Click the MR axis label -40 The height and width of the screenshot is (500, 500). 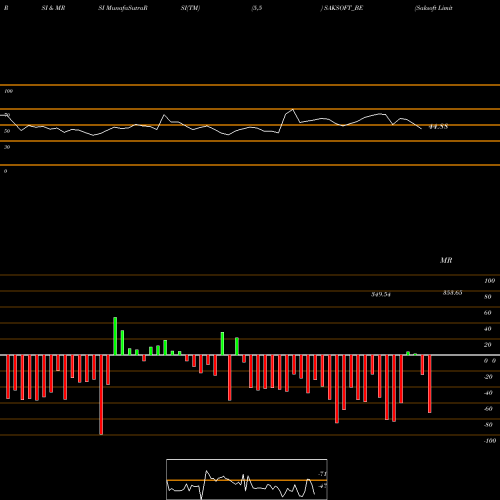[488, 393]
